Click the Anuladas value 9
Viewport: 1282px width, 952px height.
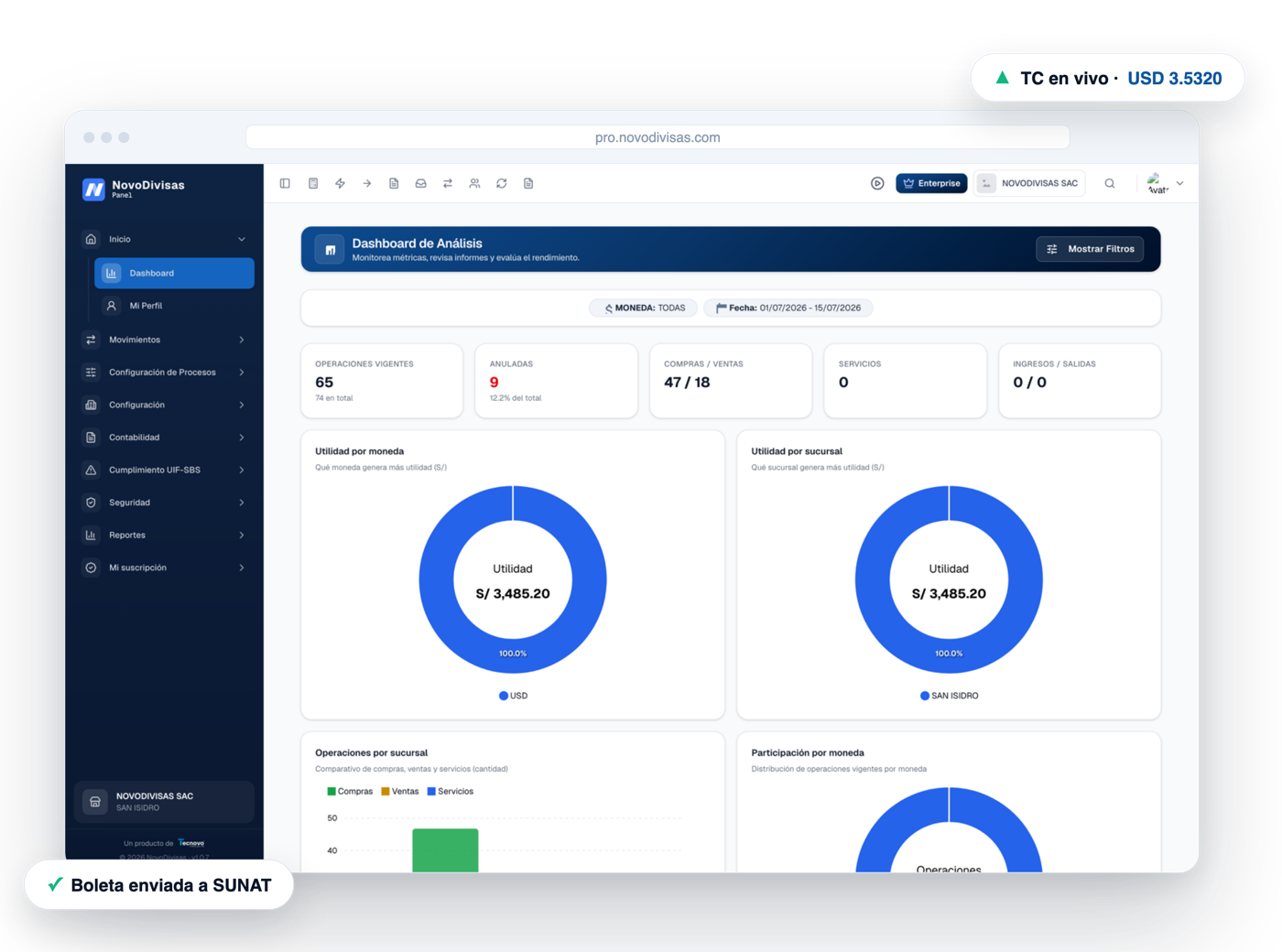[494, 383]
